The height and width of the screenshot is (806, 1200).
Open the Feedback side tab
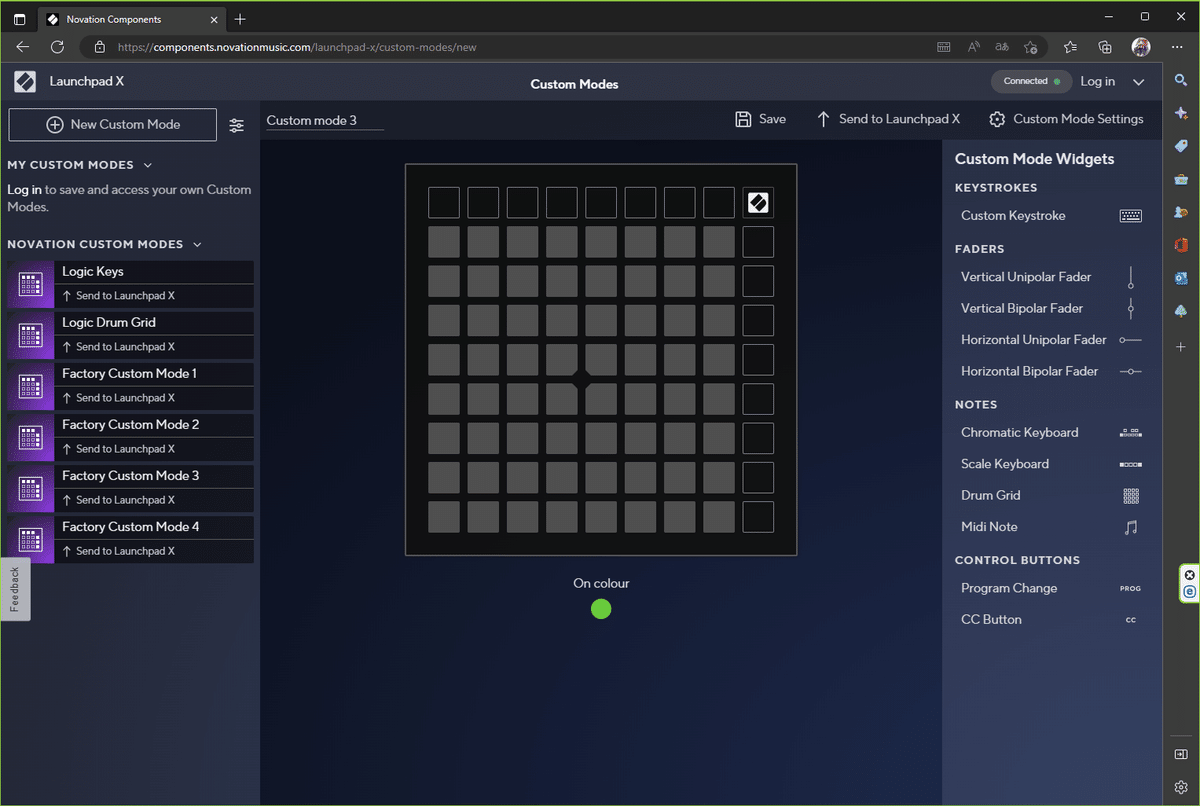click(15, 589)
